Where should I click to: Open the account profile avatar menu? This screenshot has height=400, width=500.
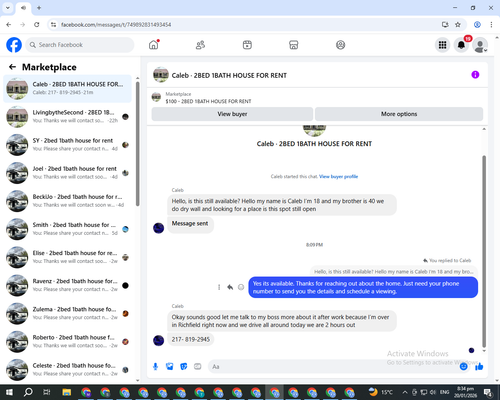coord(480,45)
